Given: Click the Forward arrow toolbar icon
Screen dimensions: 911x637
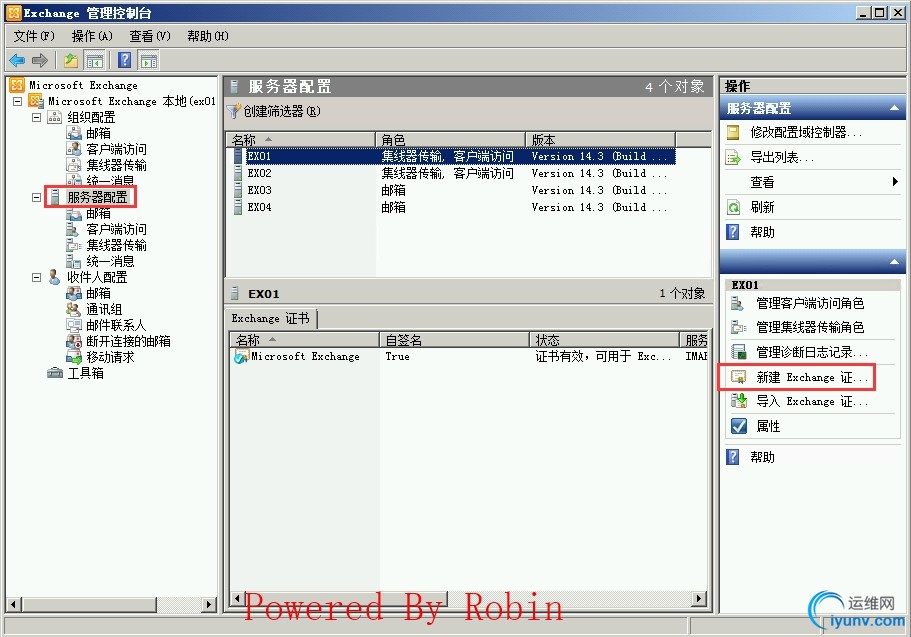Looking at the screenshot, I should [x=40, y=60].
